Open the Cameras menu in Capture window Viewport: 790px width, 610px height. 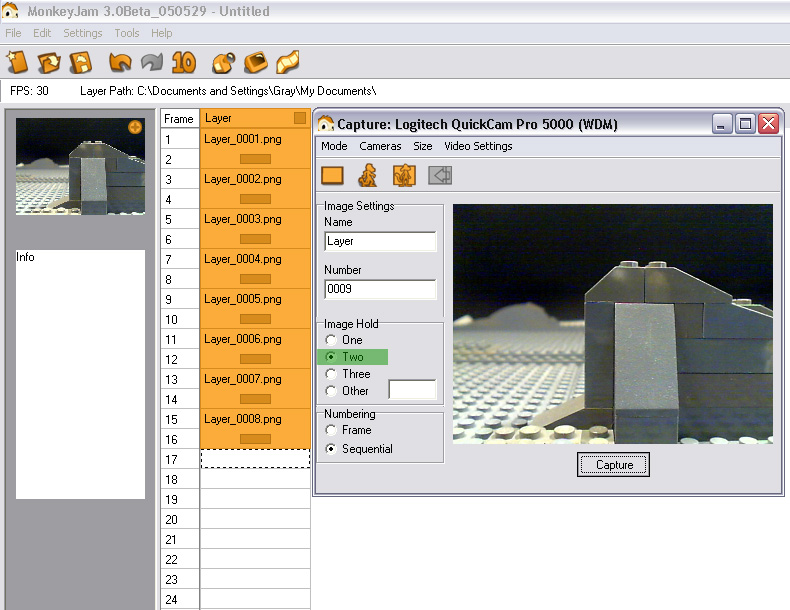(380, 146)
